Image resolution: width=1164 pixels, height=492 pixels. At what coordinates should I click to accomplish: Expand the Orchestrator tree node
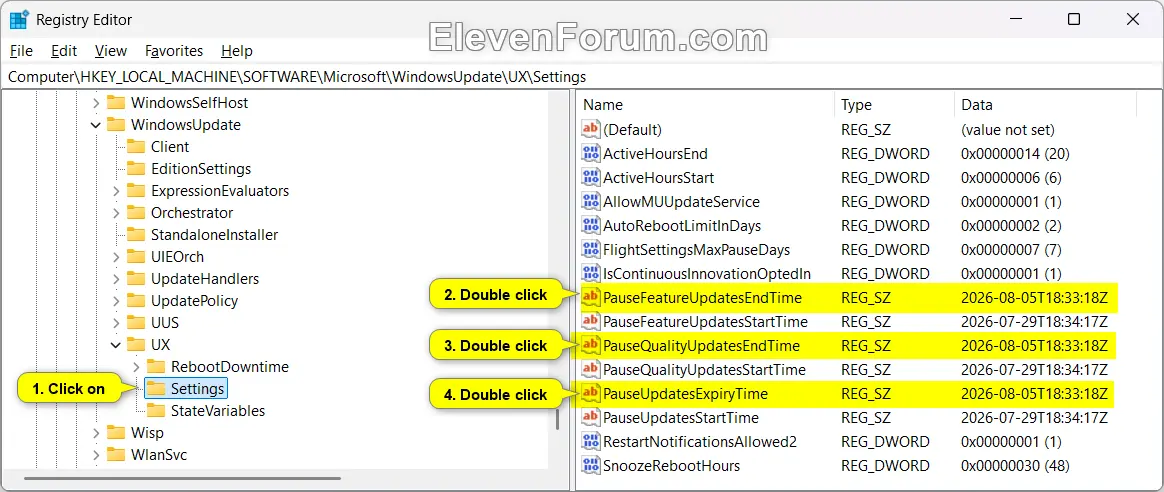[116, 213]
